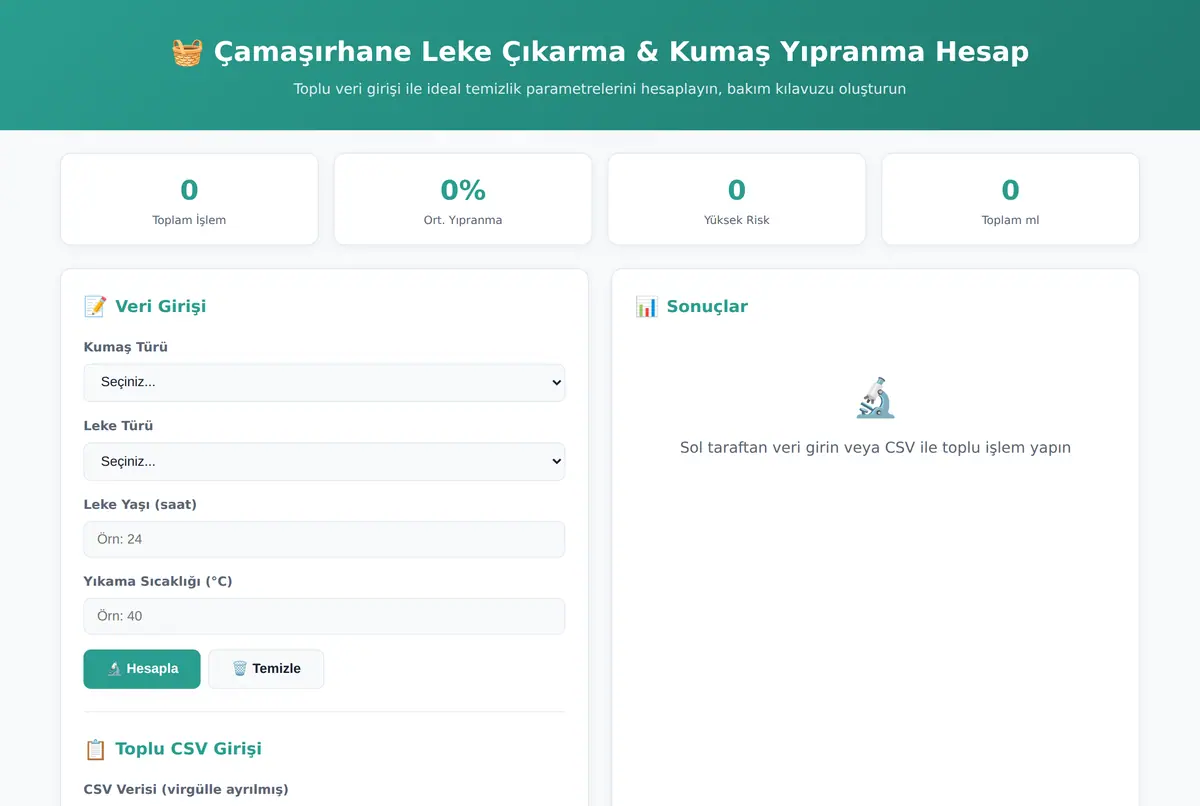The width and height of the screenshot is (1200, 806).
Task: Click the Yüksek Risk stat card
Action: [737, 199]
